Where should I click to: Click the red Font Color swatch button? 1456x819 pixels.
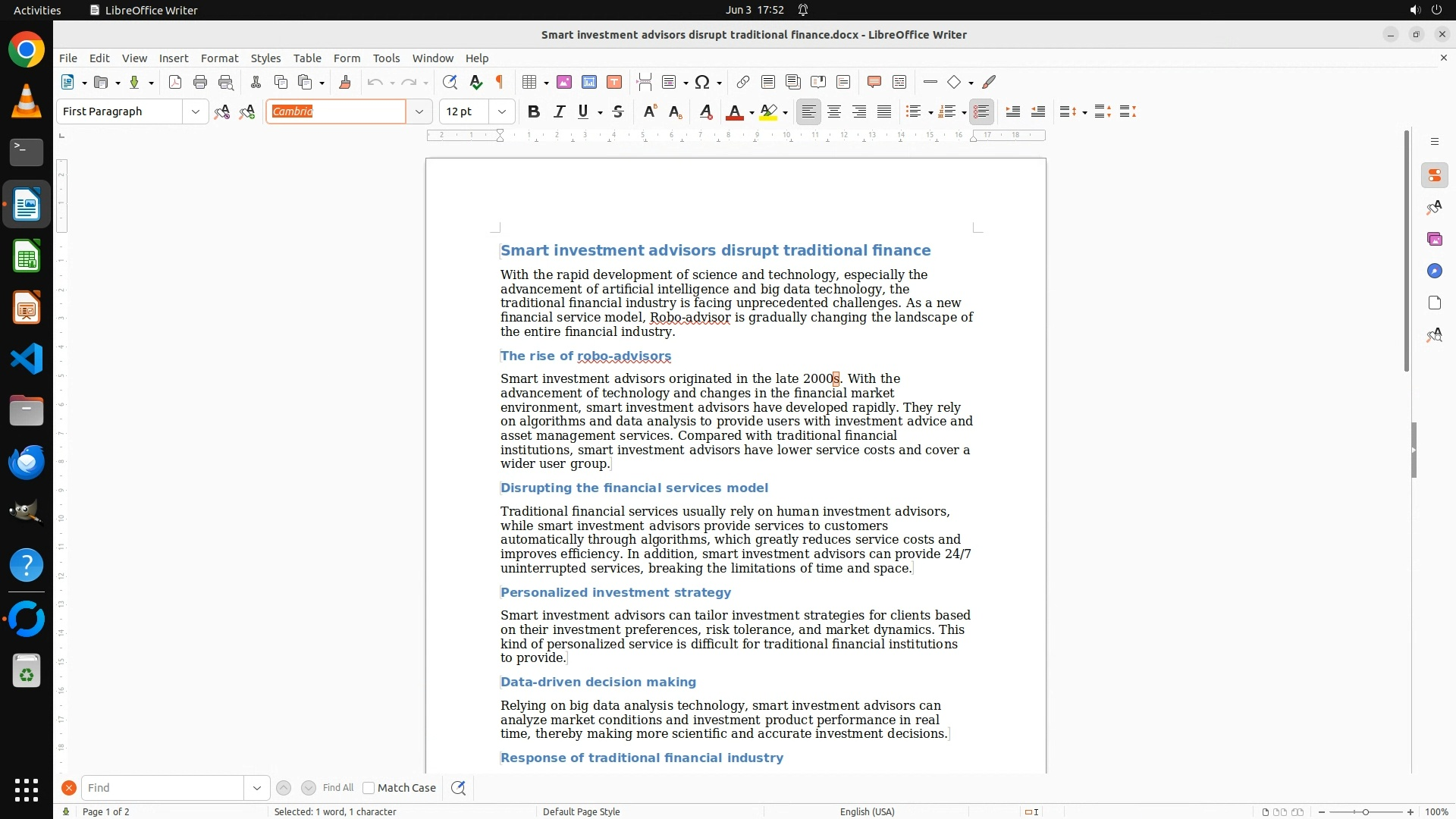tap(733, 112)
